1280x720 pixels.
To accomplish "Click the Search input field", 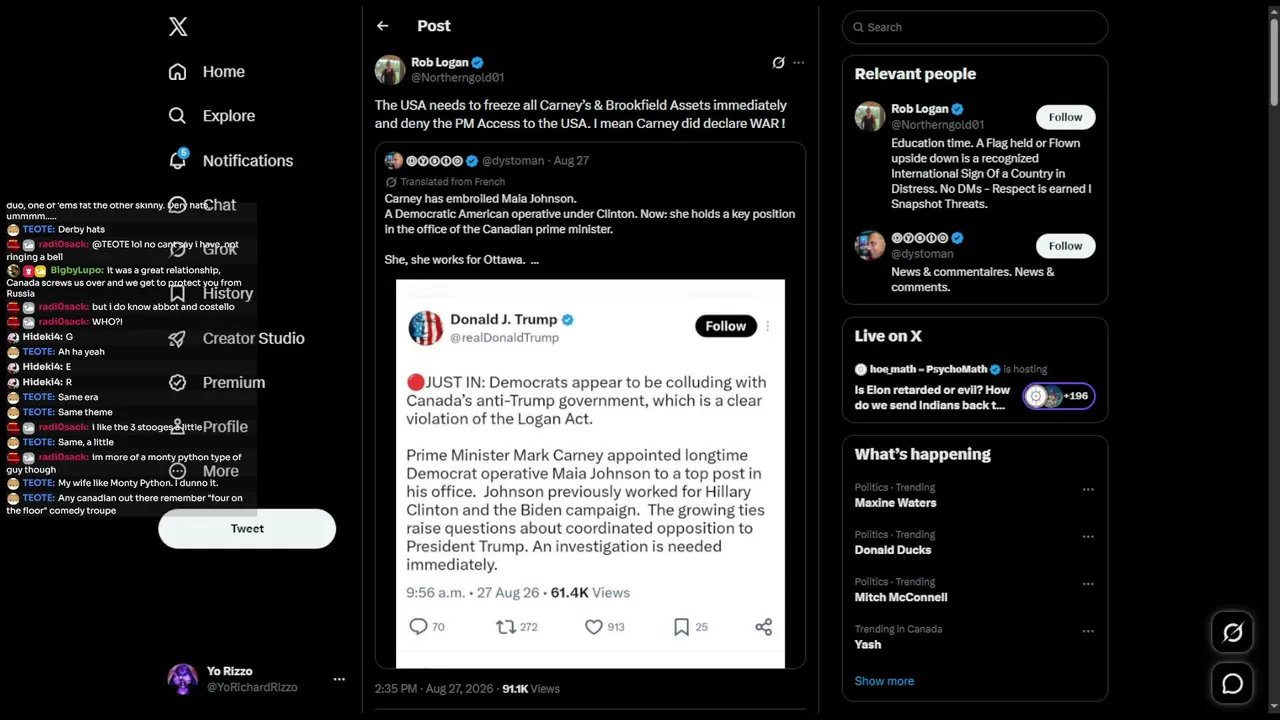I will pyautogui.click(x=975, y=27).
